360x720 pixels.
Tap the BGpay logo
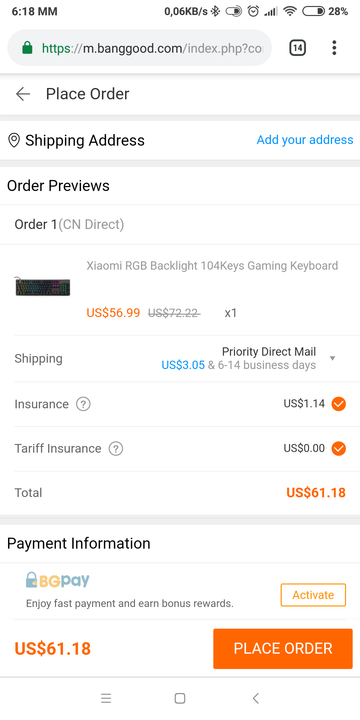(57, 580)
